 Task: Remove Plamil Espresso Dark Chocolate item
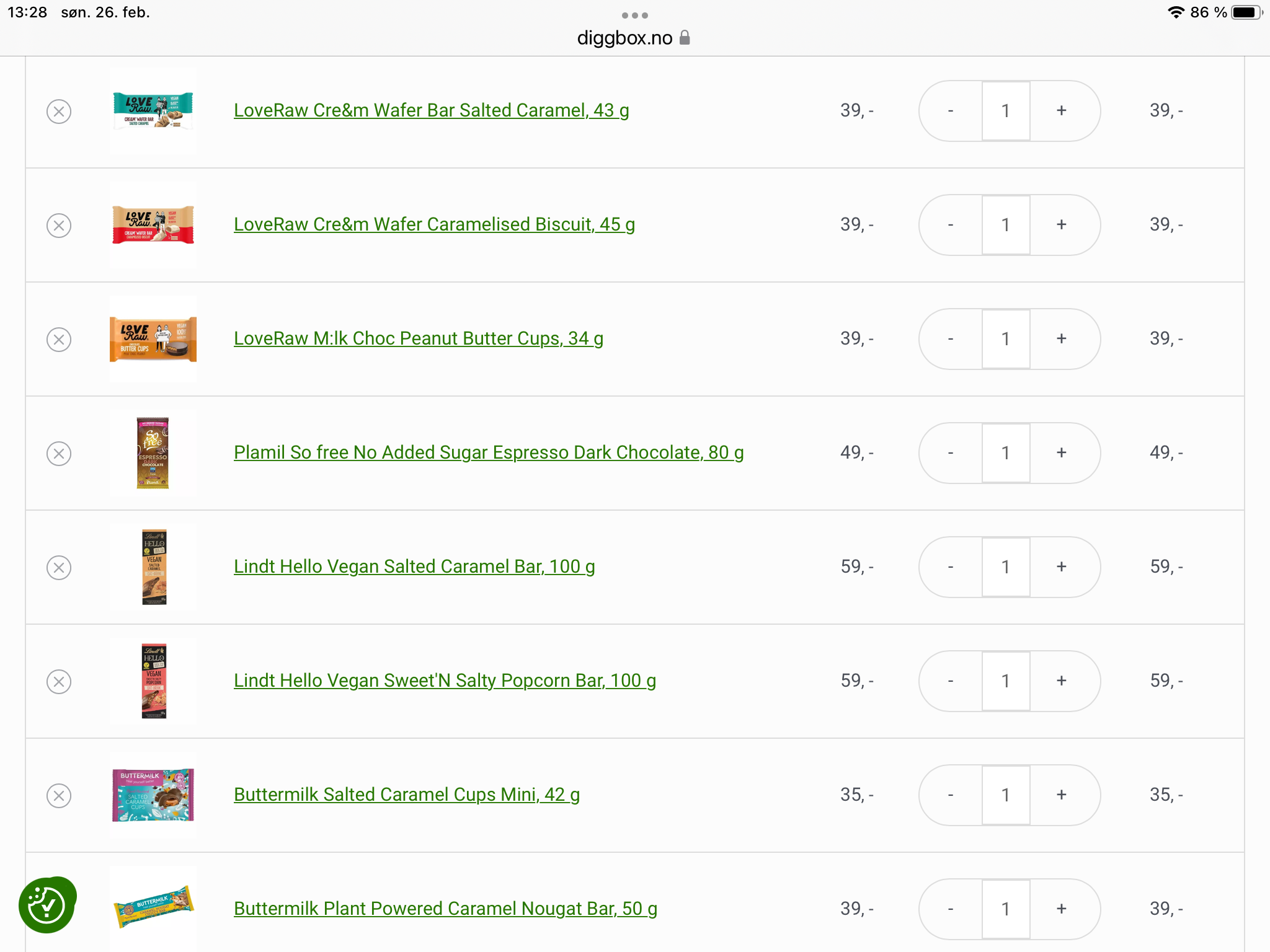pos(59,454)
